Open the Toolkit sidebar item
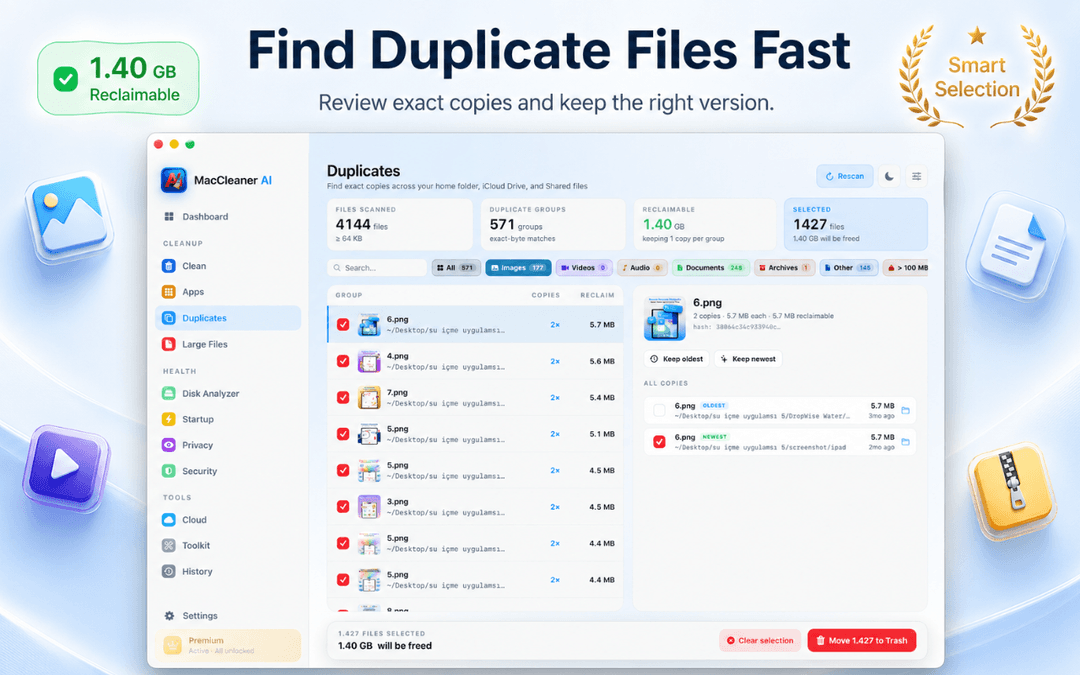 click(186, 546)
